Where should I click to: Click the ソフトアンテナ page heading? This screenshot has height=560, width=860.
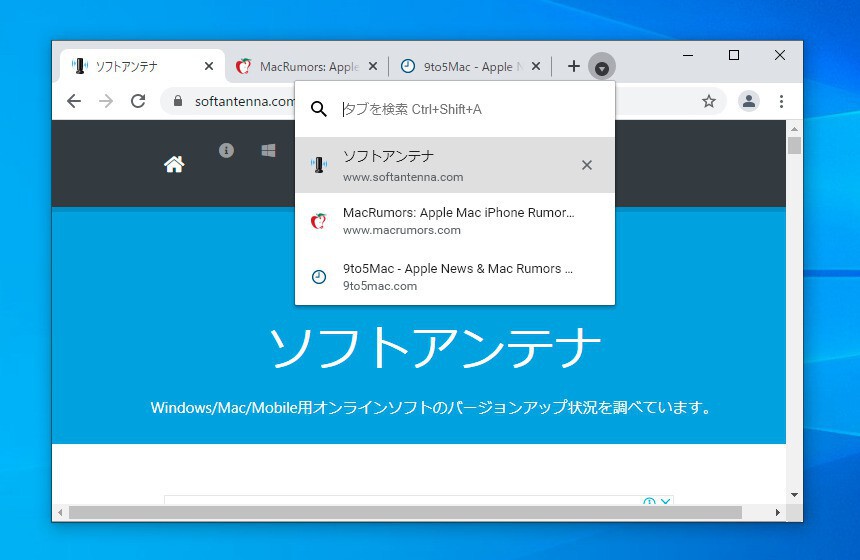pyautogui.click(x=434, y=348)
